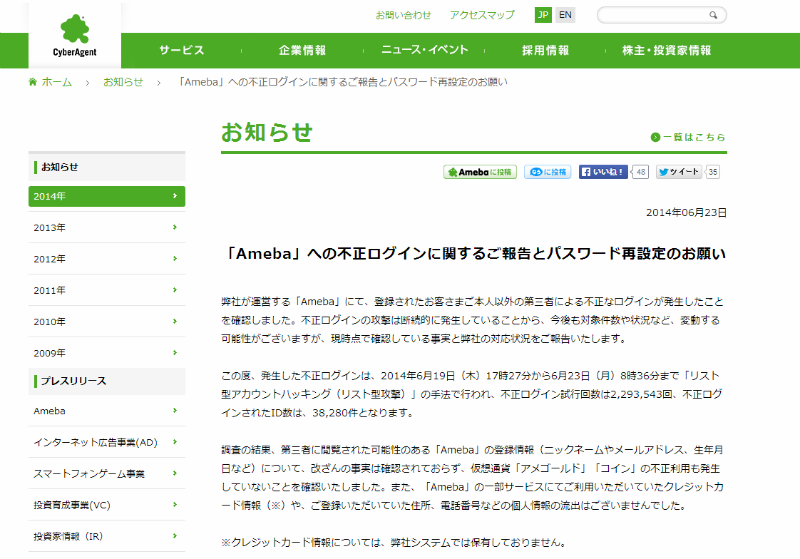Click the Facebook いいね! button

tap(603, 172)
